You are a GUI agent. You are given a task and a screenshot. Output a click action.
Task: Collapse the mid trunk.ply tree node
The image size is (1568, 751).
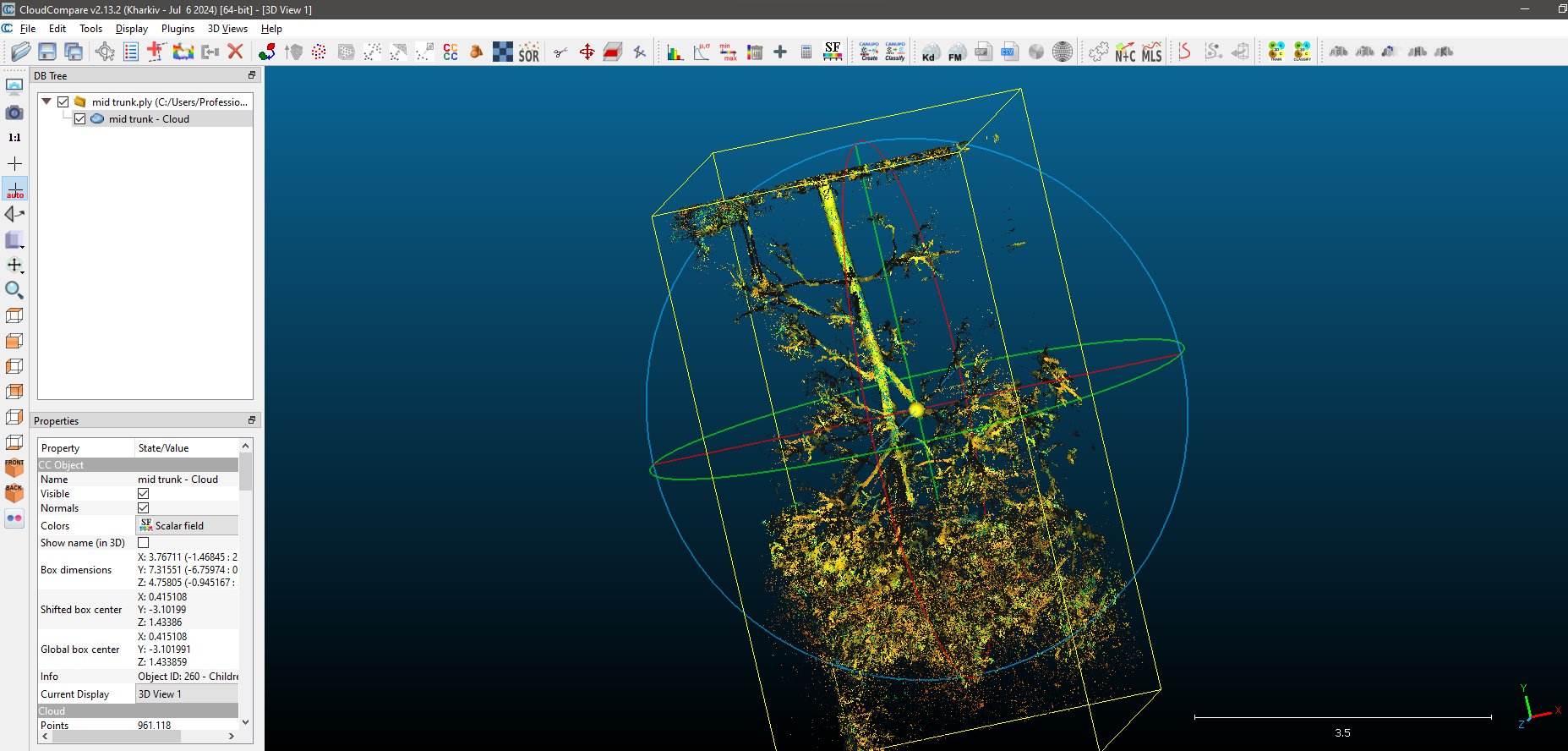46,101
